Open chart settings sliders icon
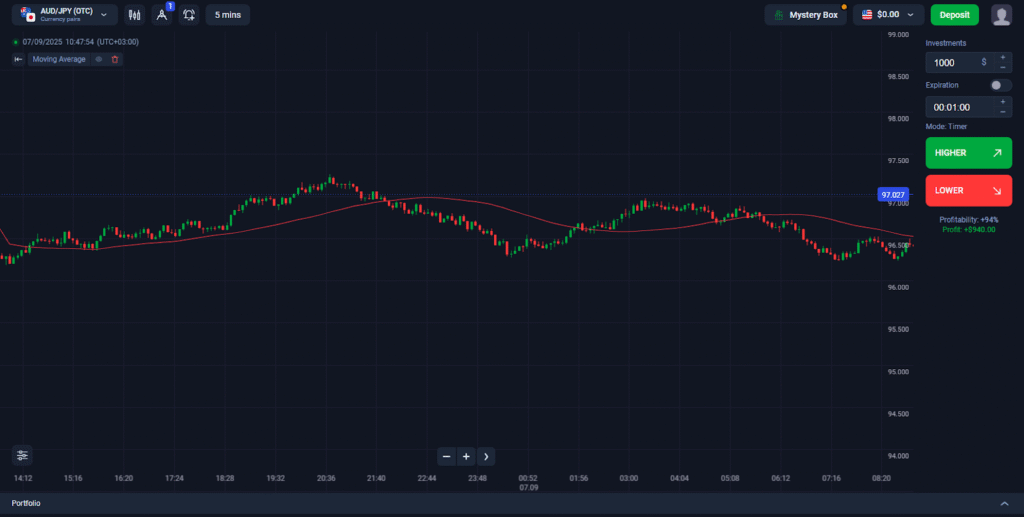 (x=22, y=455)
